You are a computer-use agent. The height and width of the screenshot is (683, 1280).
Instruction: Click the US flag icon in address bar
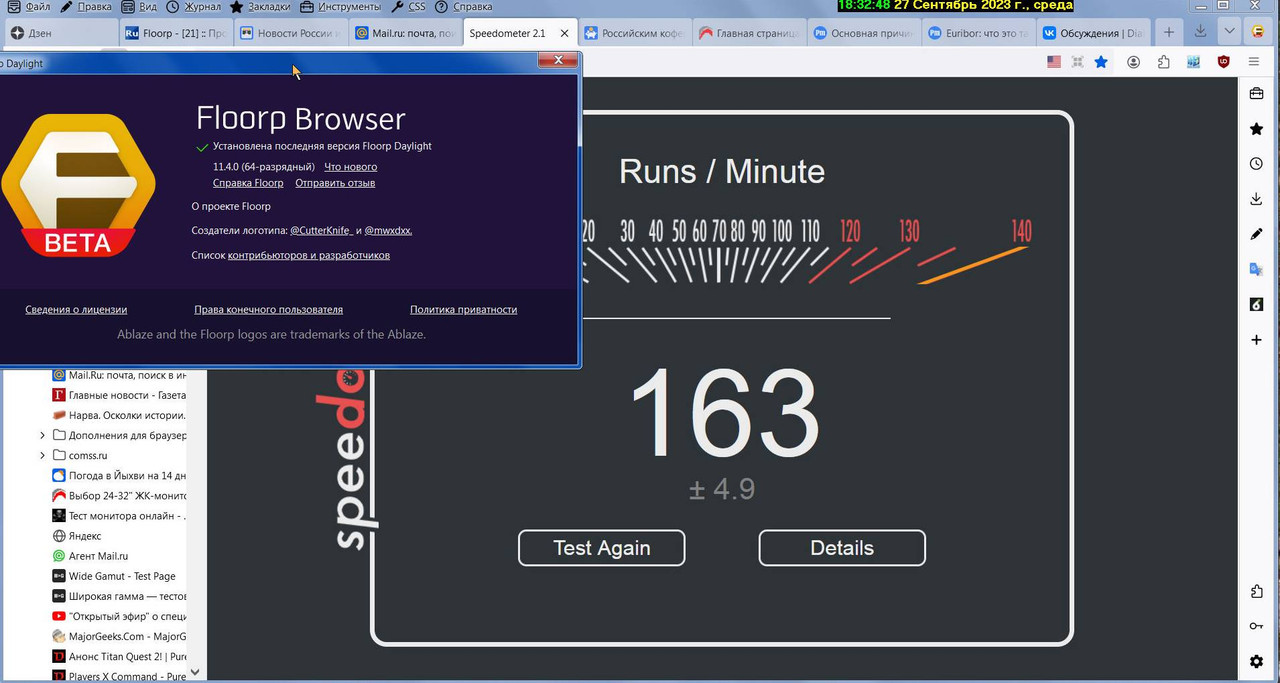(1054, 62)
